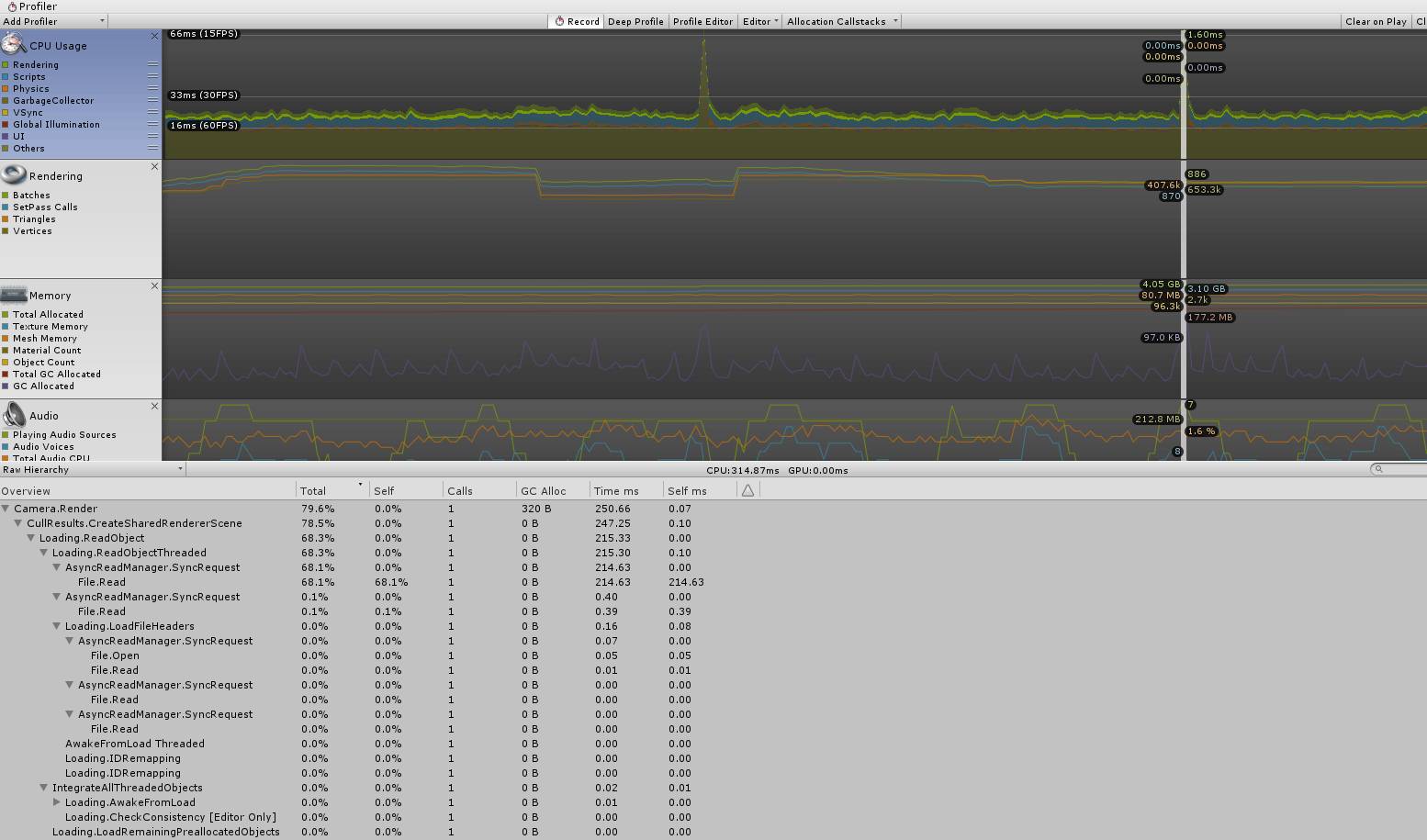Screen dimensions: 1427x840
Task: Open the Editor dropdown in the toolbar
Action: pos(759,21)
